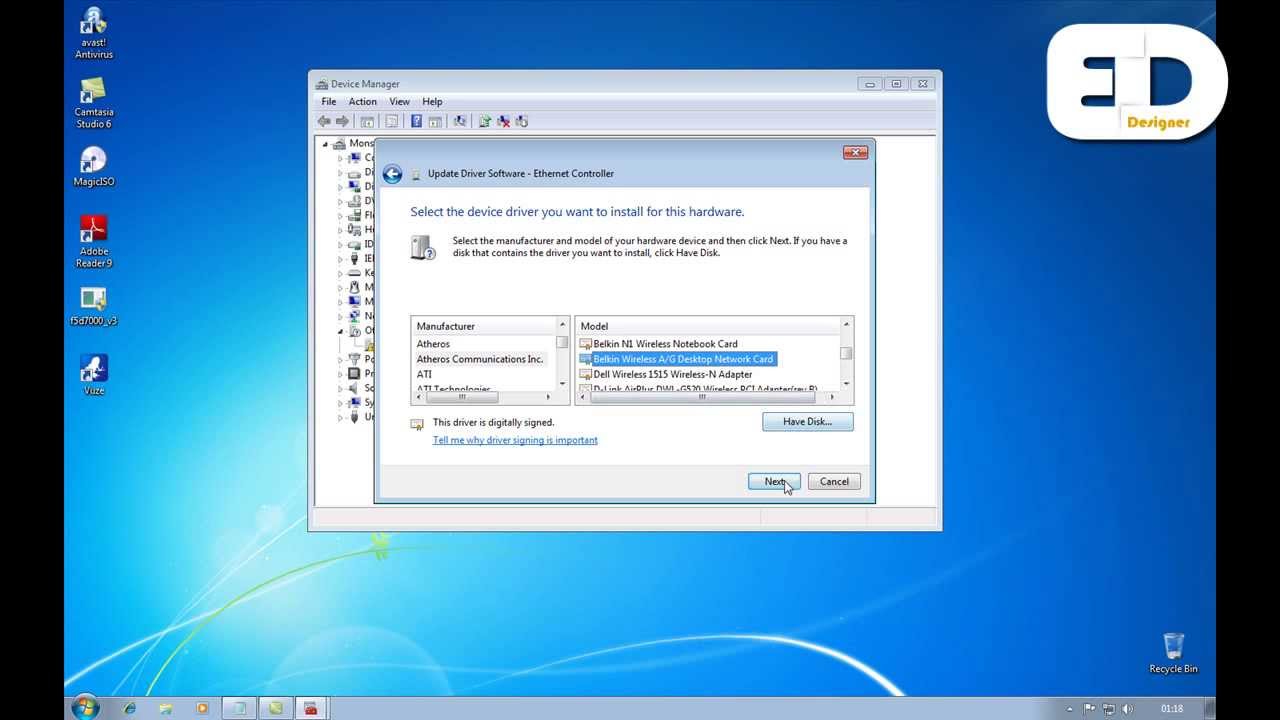Click the Back arrow in Update Driver wizard
1280x720 pixels.
[x=392, y=174]
